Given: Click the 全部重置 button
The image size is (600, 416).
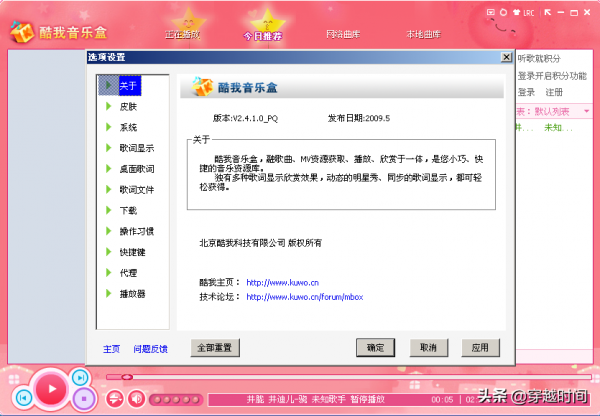Looking at the screenshot, I should click(x=215, y=347).
